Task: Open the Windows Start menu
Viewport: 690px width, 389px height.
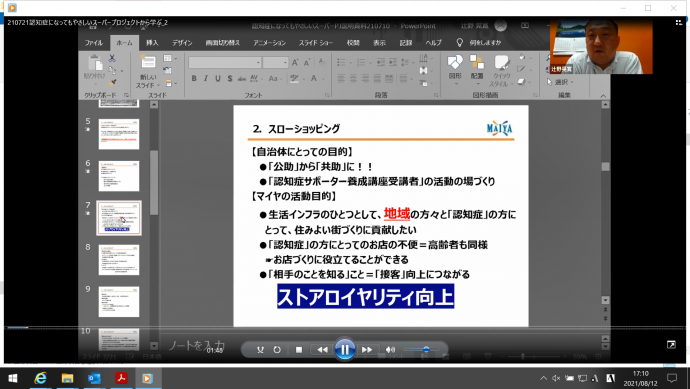Action: (13, 378)
